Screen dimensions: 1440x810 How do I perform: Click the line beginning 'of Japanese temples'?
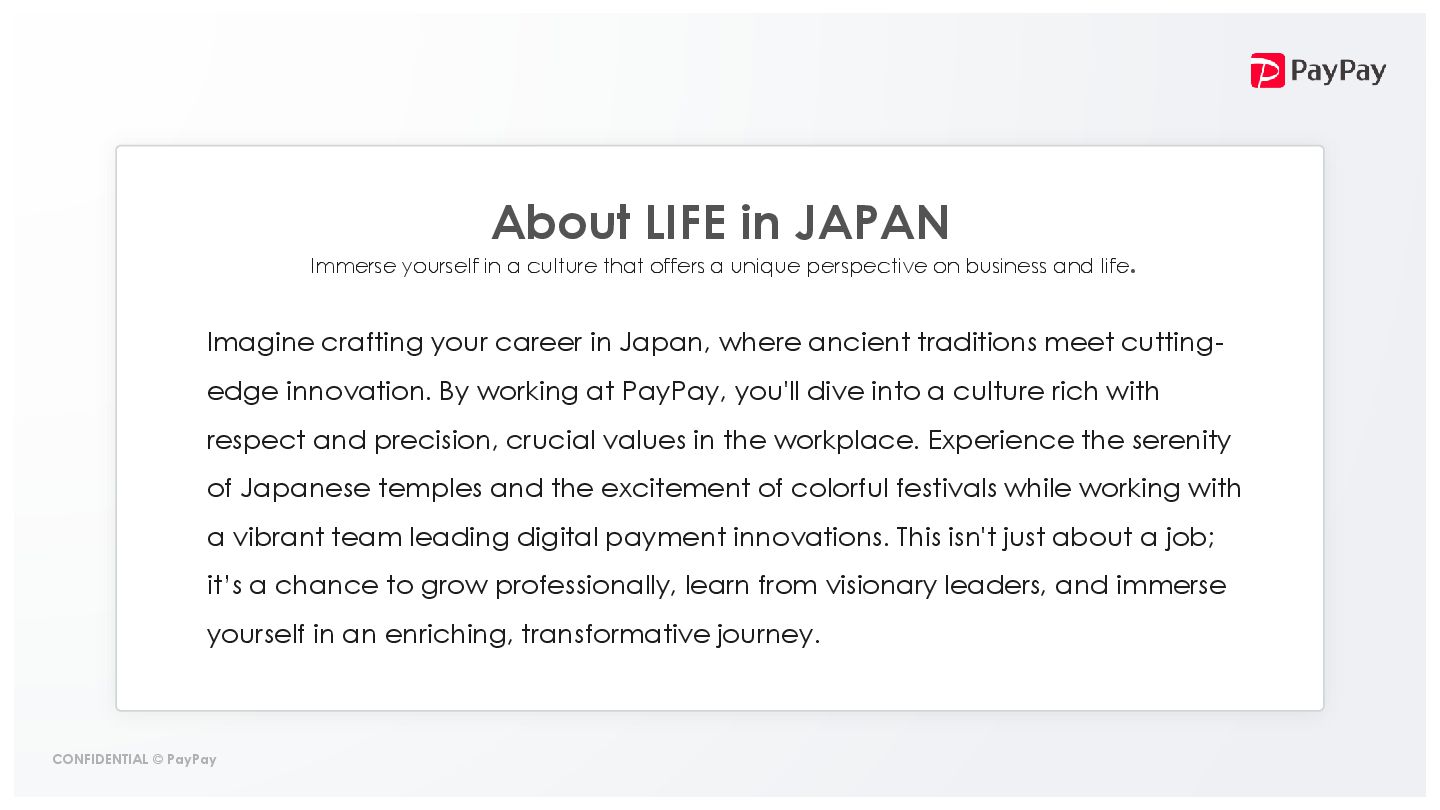click(724, 489)
